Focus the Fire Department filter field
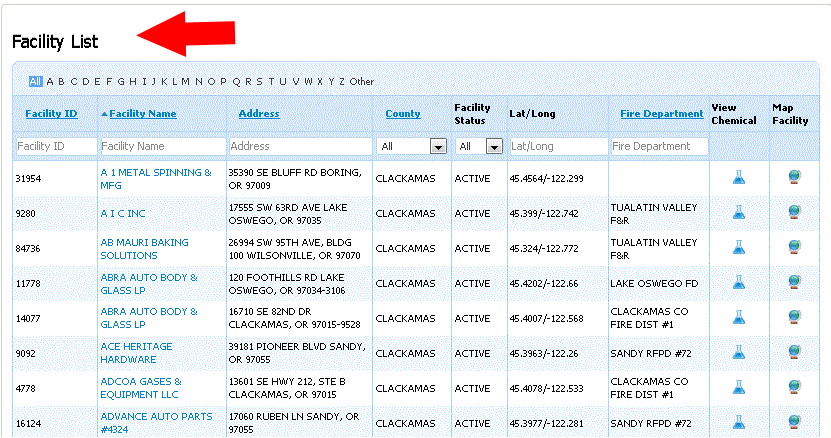This screenshot has height=438, width=831. [x=659, y=146]
